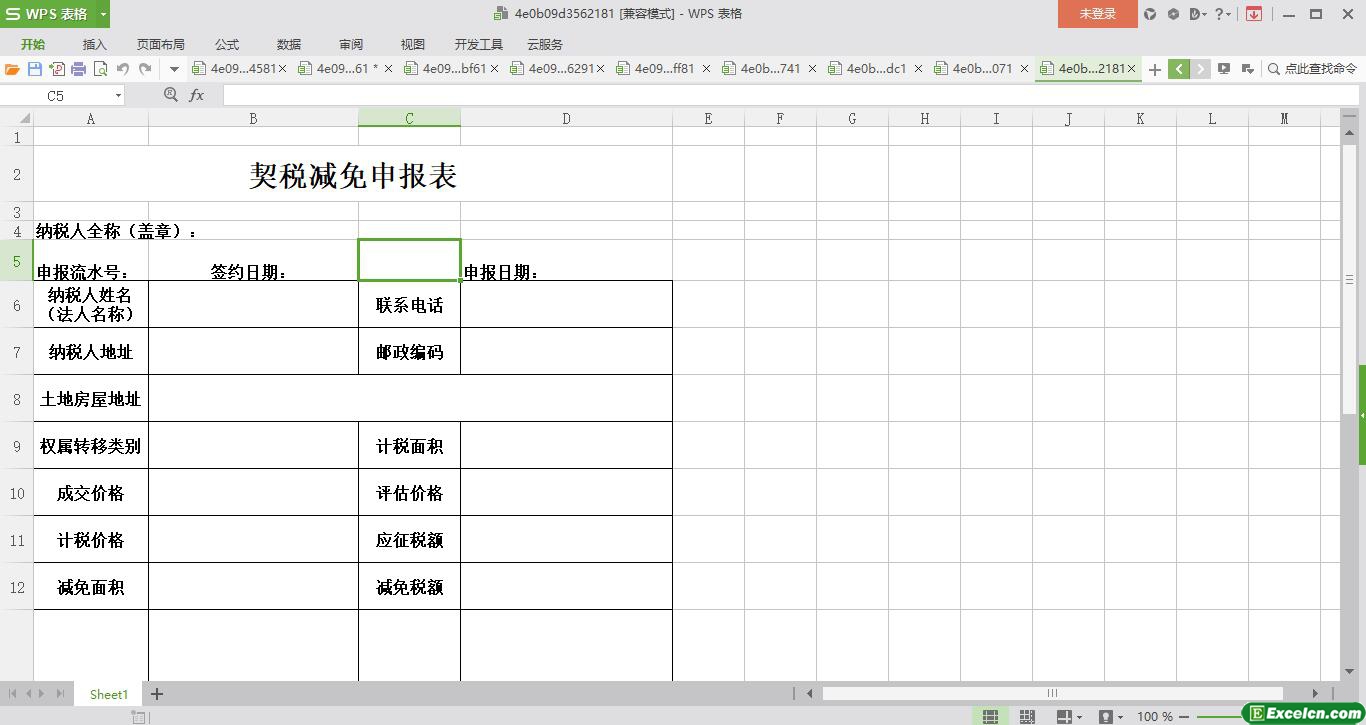
Task: Expand the quick access toolbar dropdown
Action: tap(174, 69)
